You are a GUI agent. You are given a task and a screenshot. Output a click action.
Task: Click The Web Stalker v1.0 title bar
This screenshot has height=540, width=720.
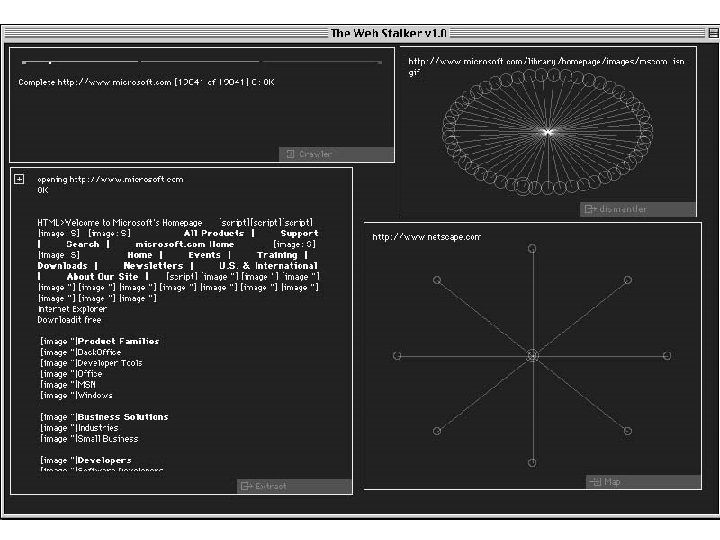[x=388, y=33]
